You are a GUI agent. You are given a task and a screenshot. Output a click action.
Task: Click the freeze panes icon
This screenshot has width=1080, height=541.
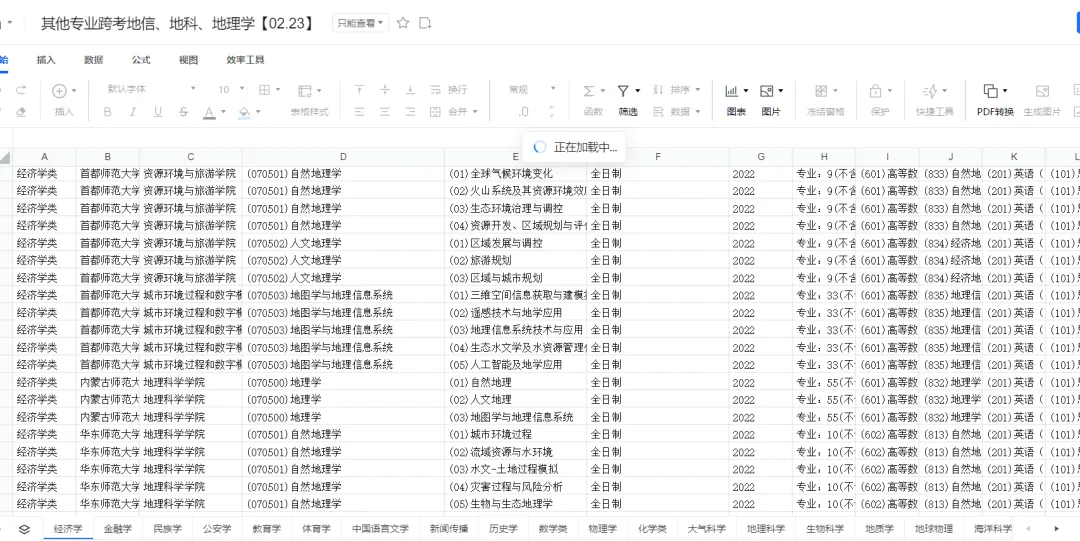click(x=821, y=90)
